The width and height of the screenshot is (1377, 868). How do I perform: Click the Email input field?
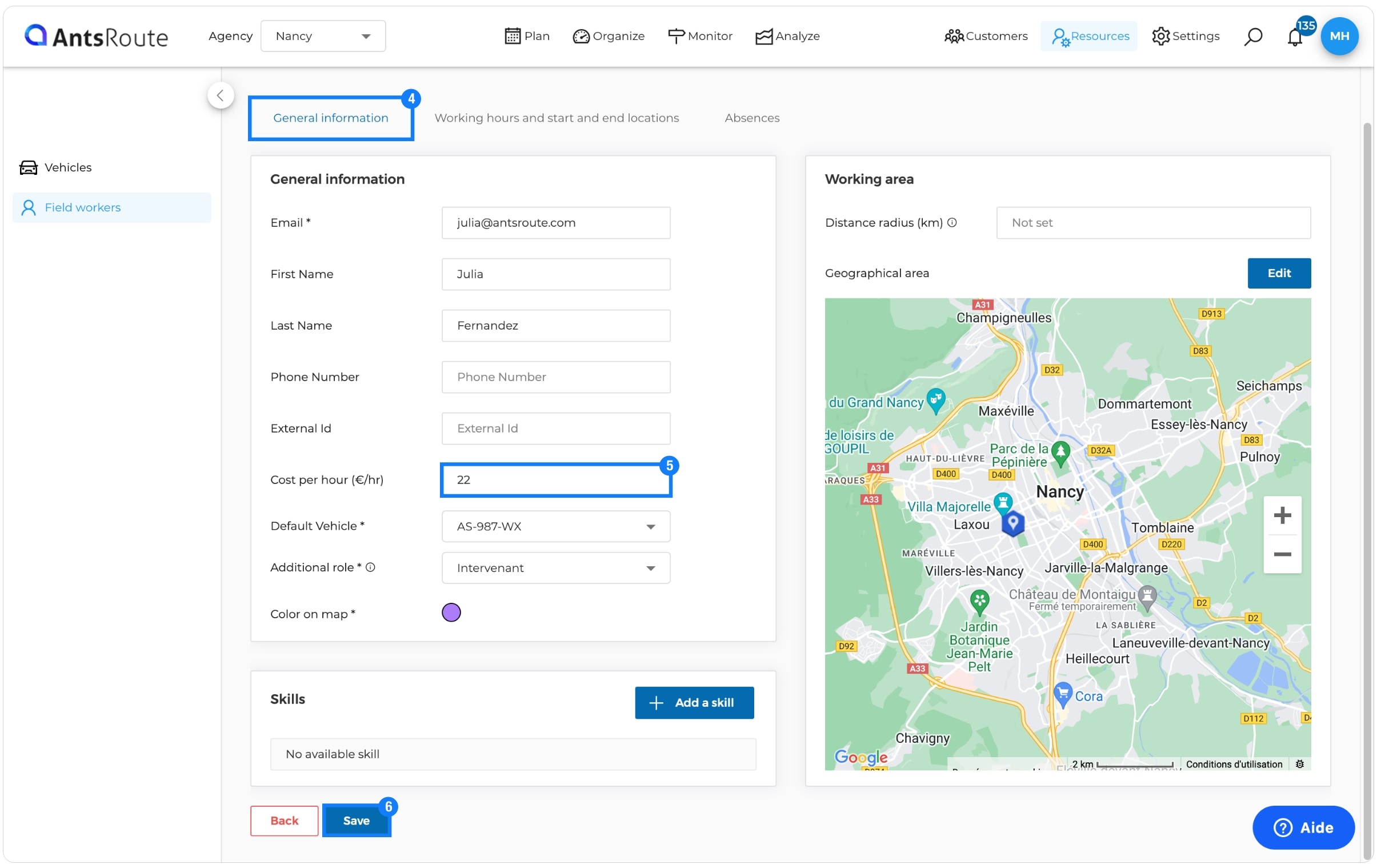[x=556, y=223]
